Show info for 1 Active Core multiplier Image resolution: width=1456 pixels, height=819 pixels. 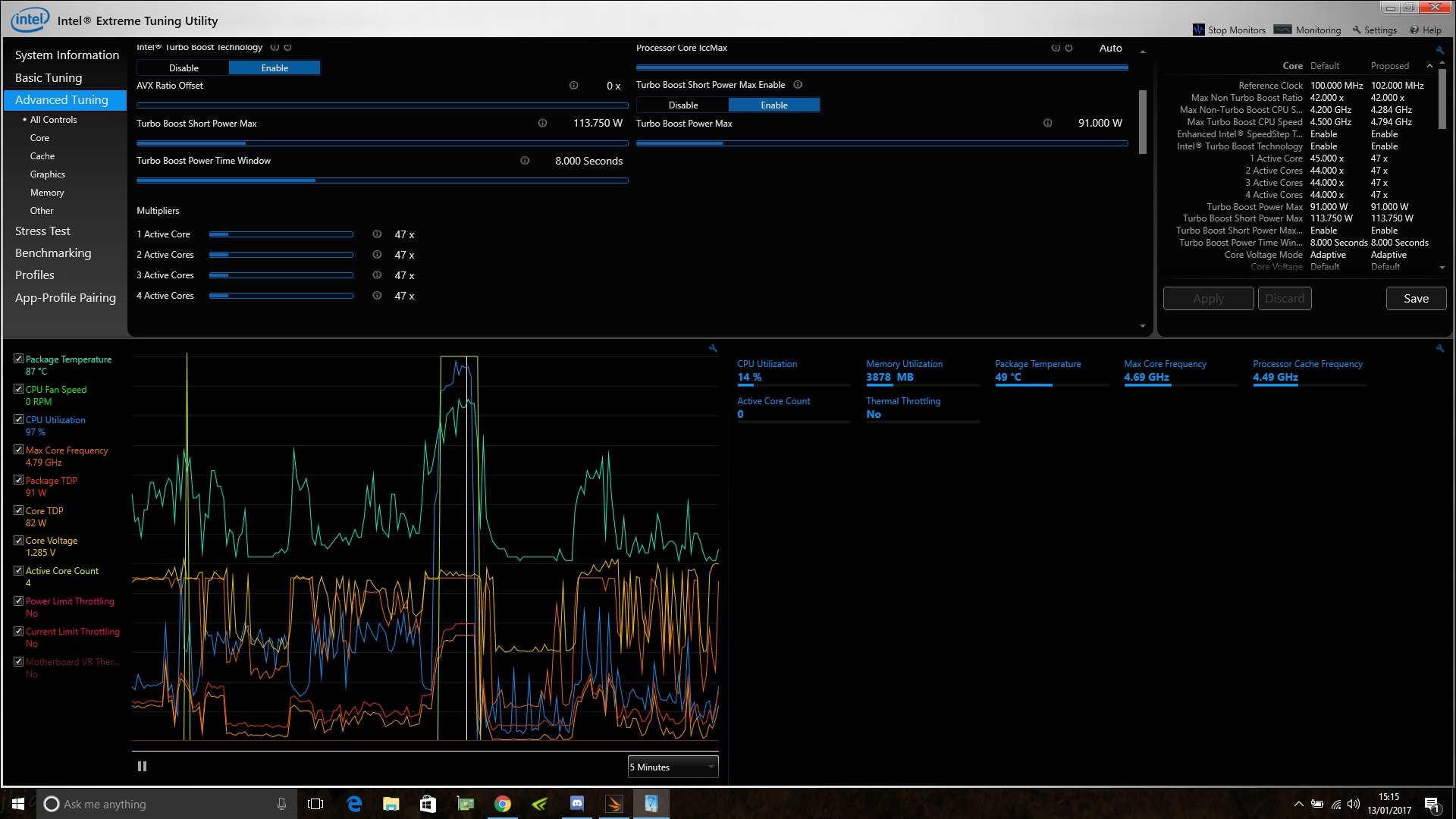[x=377, y=234]
